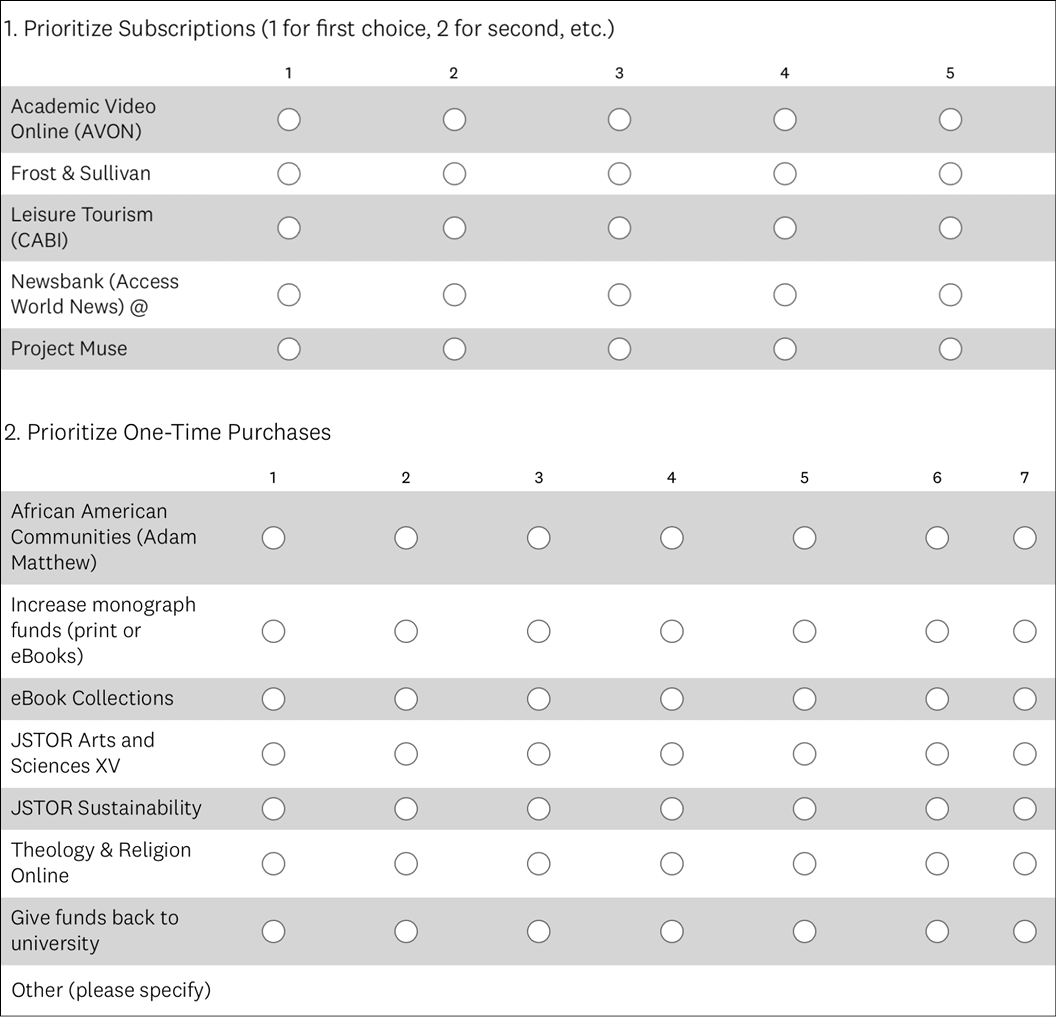This screenshot has width=1056, height=1017.
Task: Set Frost & Sullivan to rank 5
Action: click(950, 174)
